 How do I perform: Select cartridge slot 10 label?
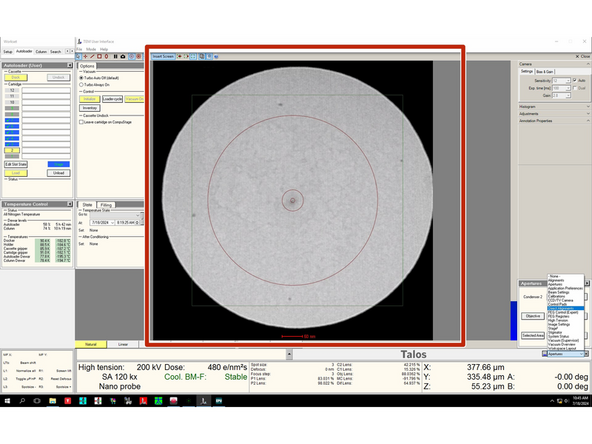click(12, 102)
